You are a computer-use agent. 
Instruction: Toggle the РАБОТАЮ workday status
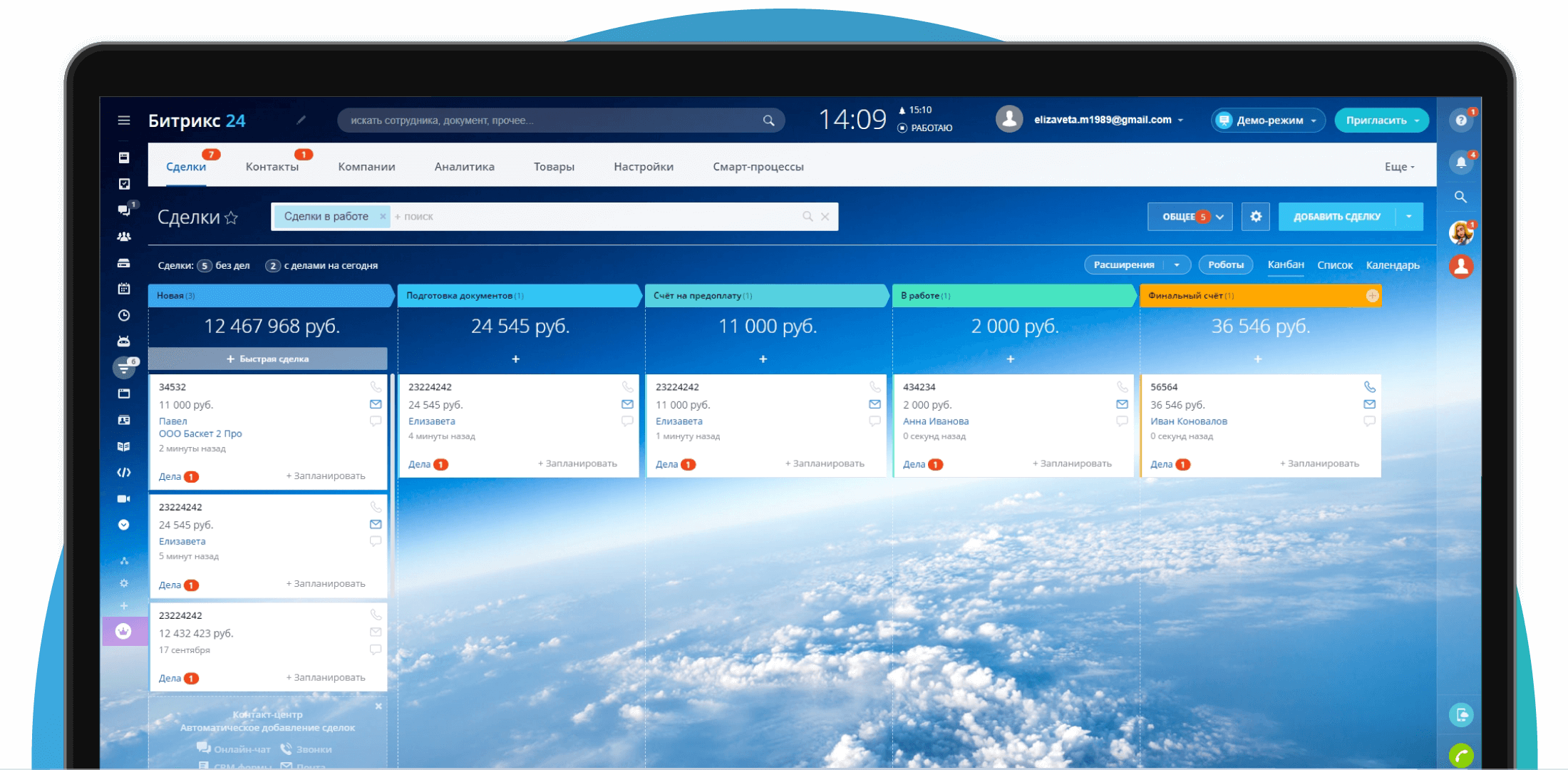pyautogui.click(x=925, y=128)
